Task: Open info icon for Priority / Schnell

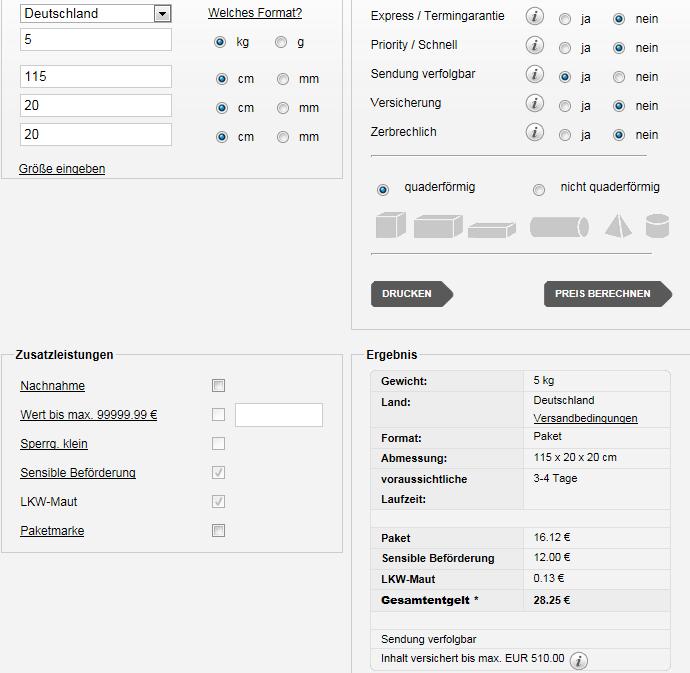Action: pyautogui.click(x=535, y=45)
